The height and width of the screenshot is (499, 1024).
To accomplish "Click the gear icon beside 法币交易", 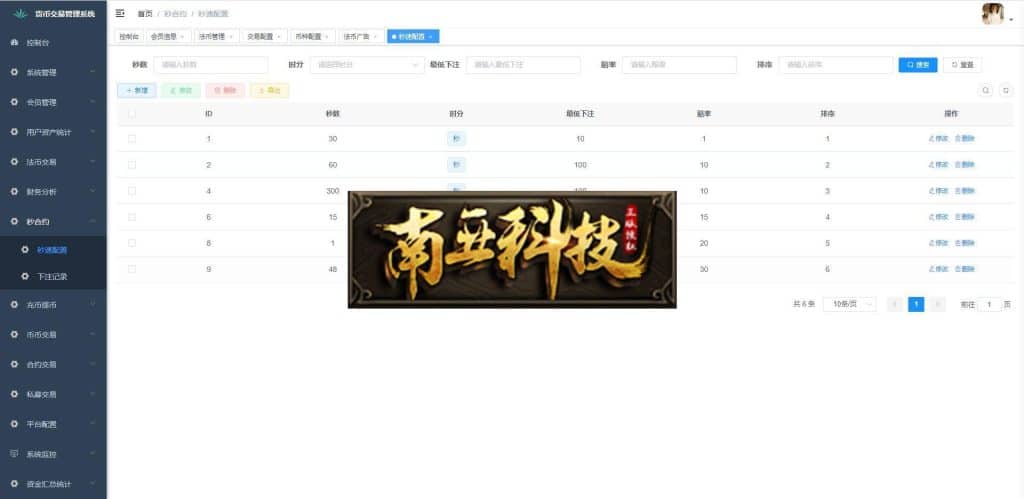I will pos(14,162).
